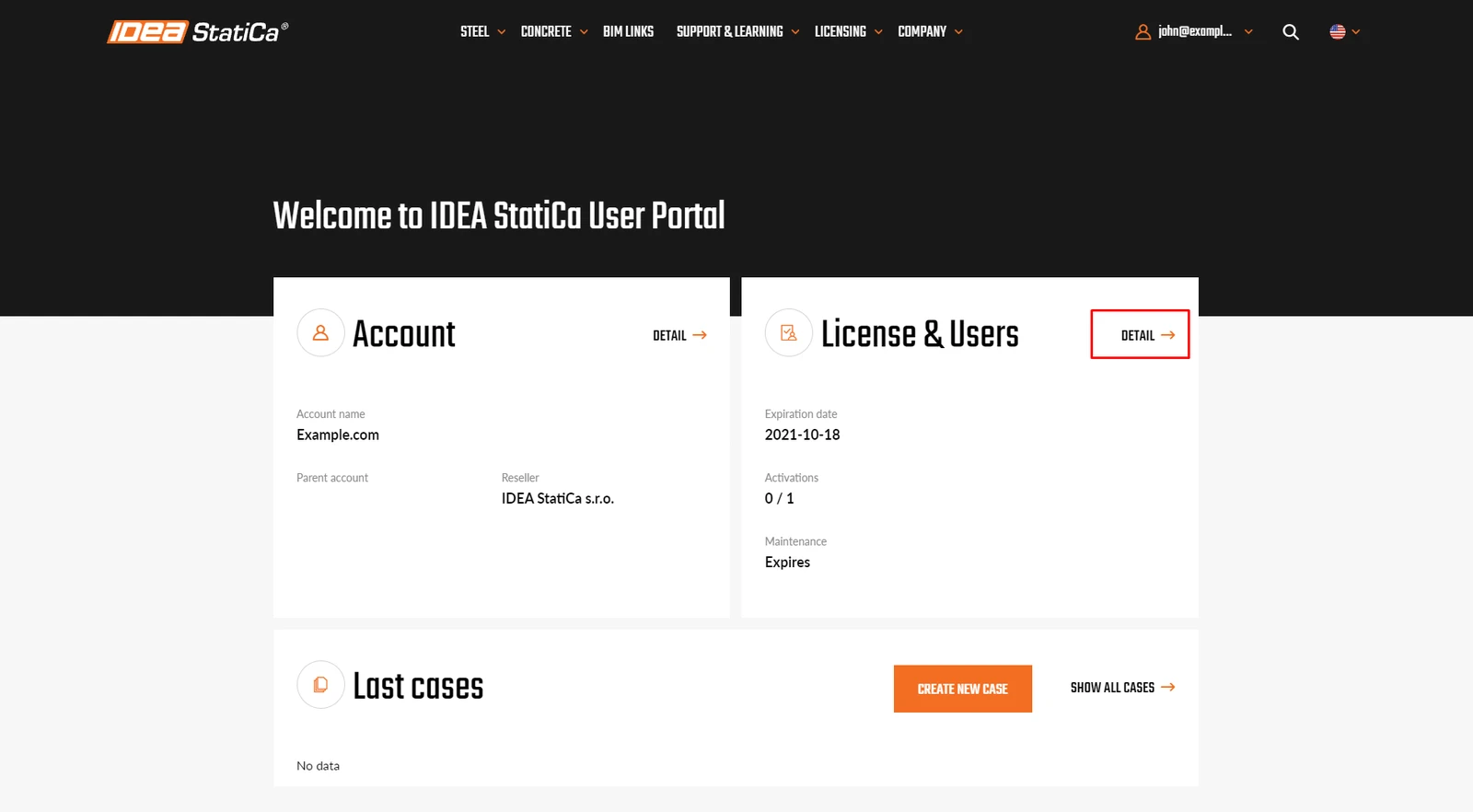Click the Account person icon
Screen dimensions: 1473x812
(x=320, y=332)
